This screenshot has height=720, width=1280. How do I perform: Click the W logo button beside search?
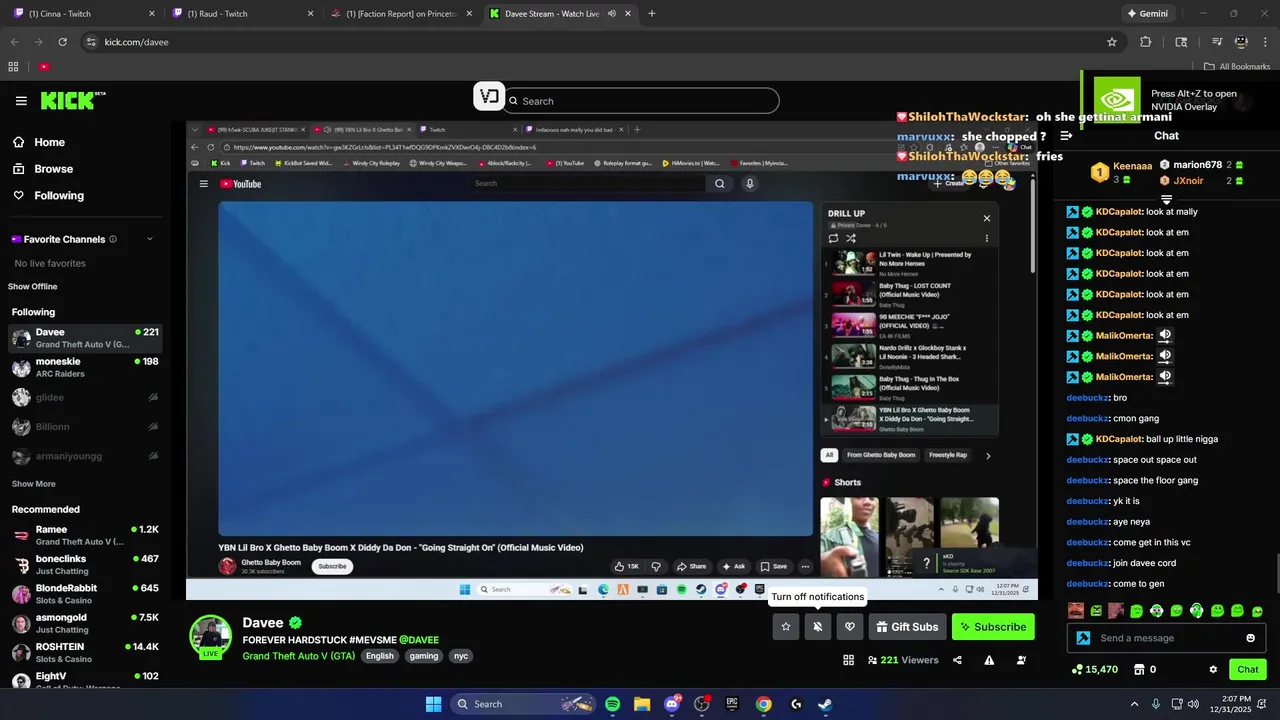click(x=488, y=97)
